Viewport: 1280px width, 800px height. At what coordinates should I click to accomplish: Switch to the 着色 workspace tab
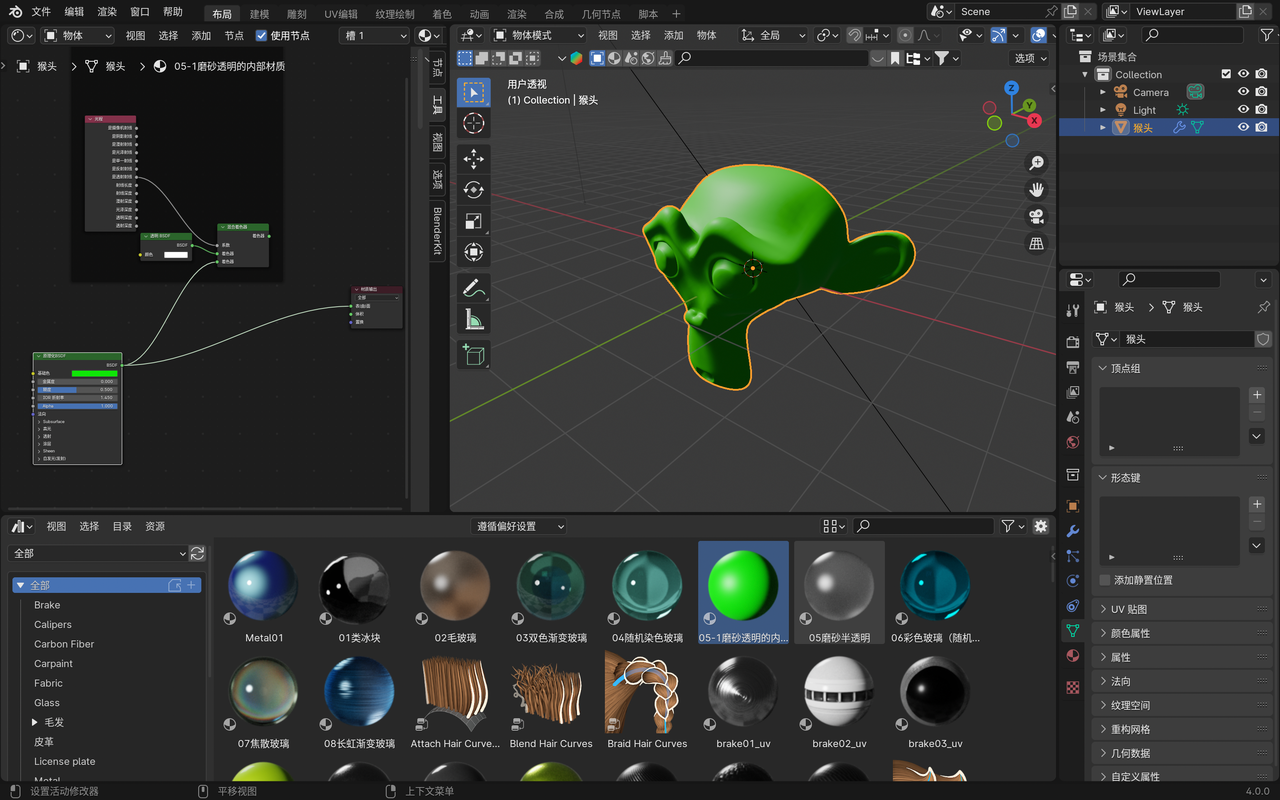442,14
